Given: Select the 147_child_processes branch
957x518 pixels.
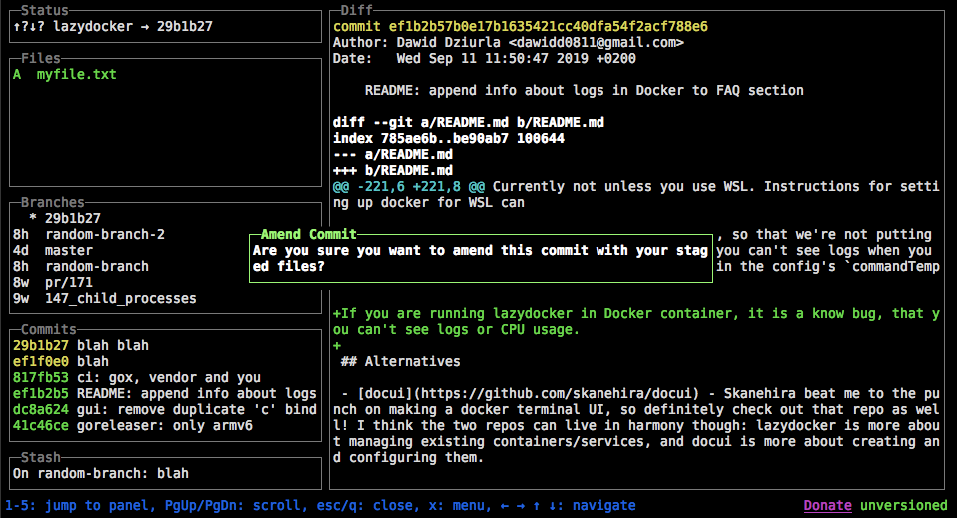Looking at the screenshot, I should coord(165,298).
